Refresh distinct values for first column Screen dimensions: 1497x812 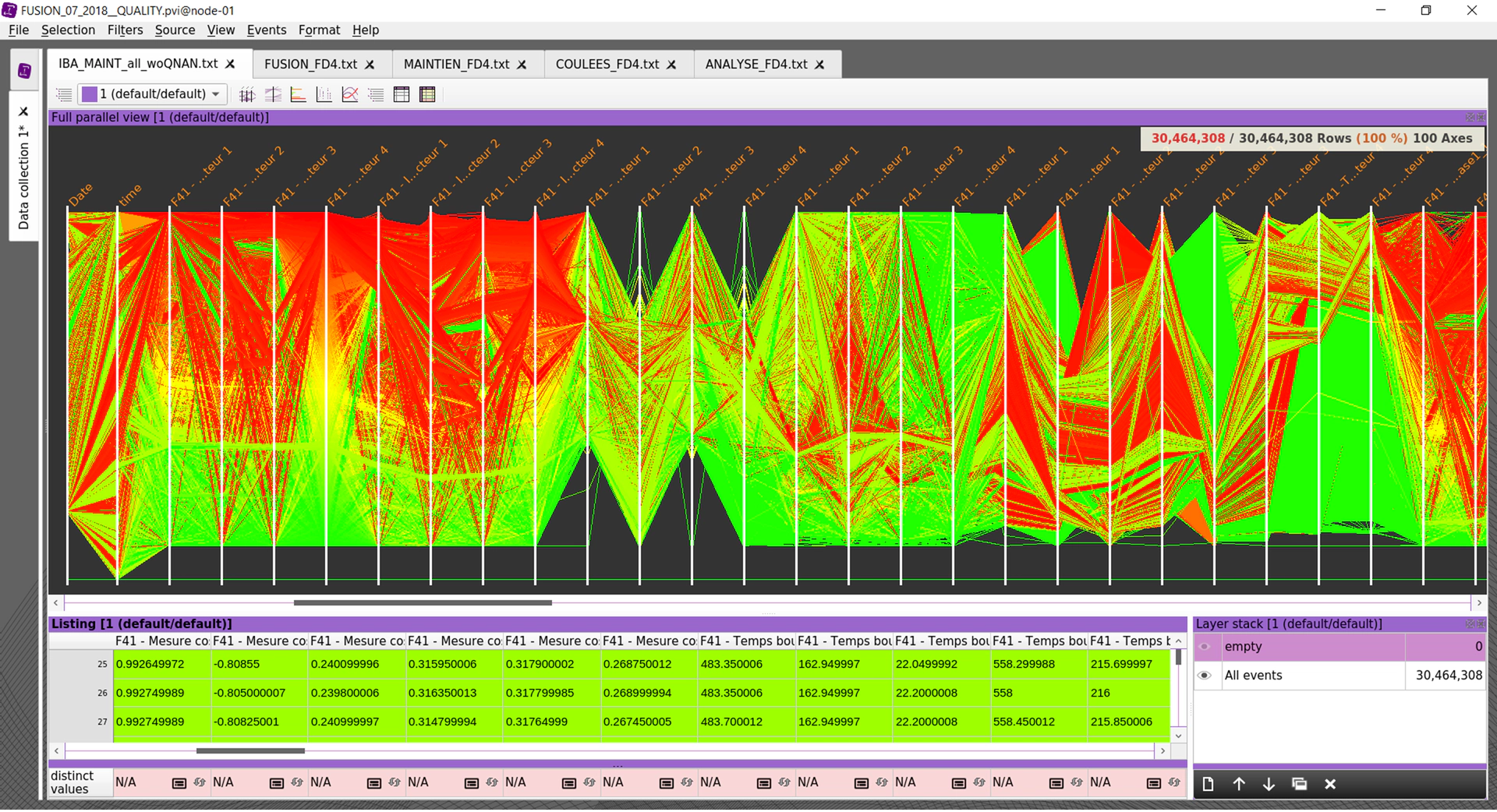click(200, 782)
